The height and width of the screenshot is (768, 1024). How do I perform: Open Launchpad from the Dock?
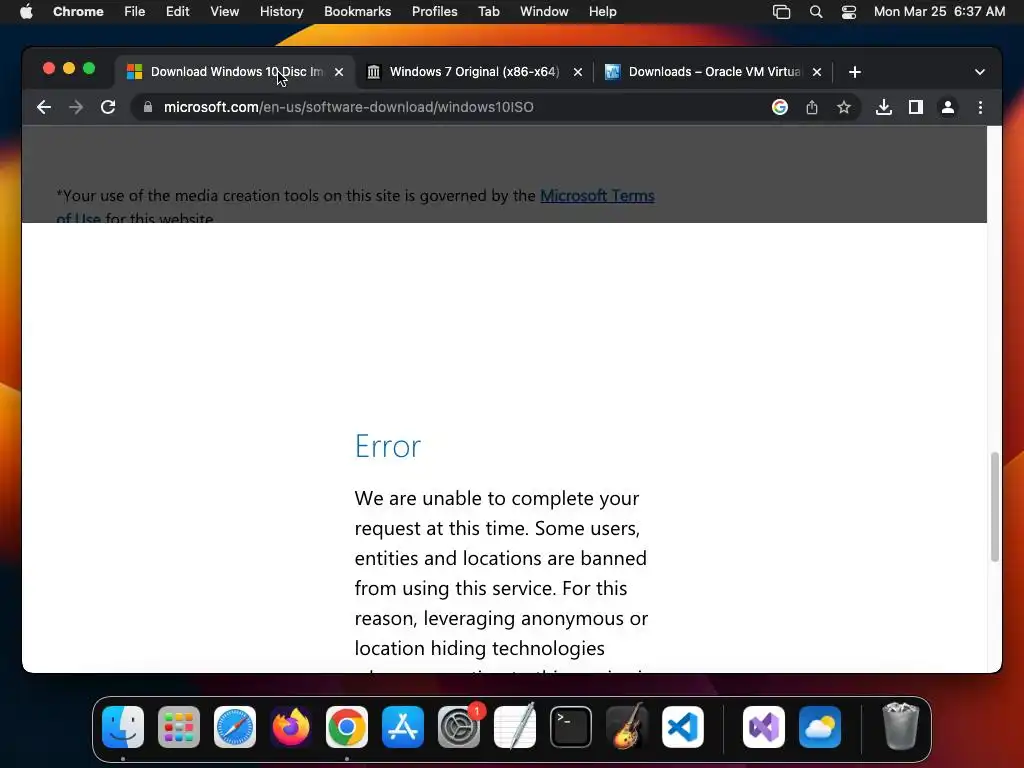(x=179, y=727)
